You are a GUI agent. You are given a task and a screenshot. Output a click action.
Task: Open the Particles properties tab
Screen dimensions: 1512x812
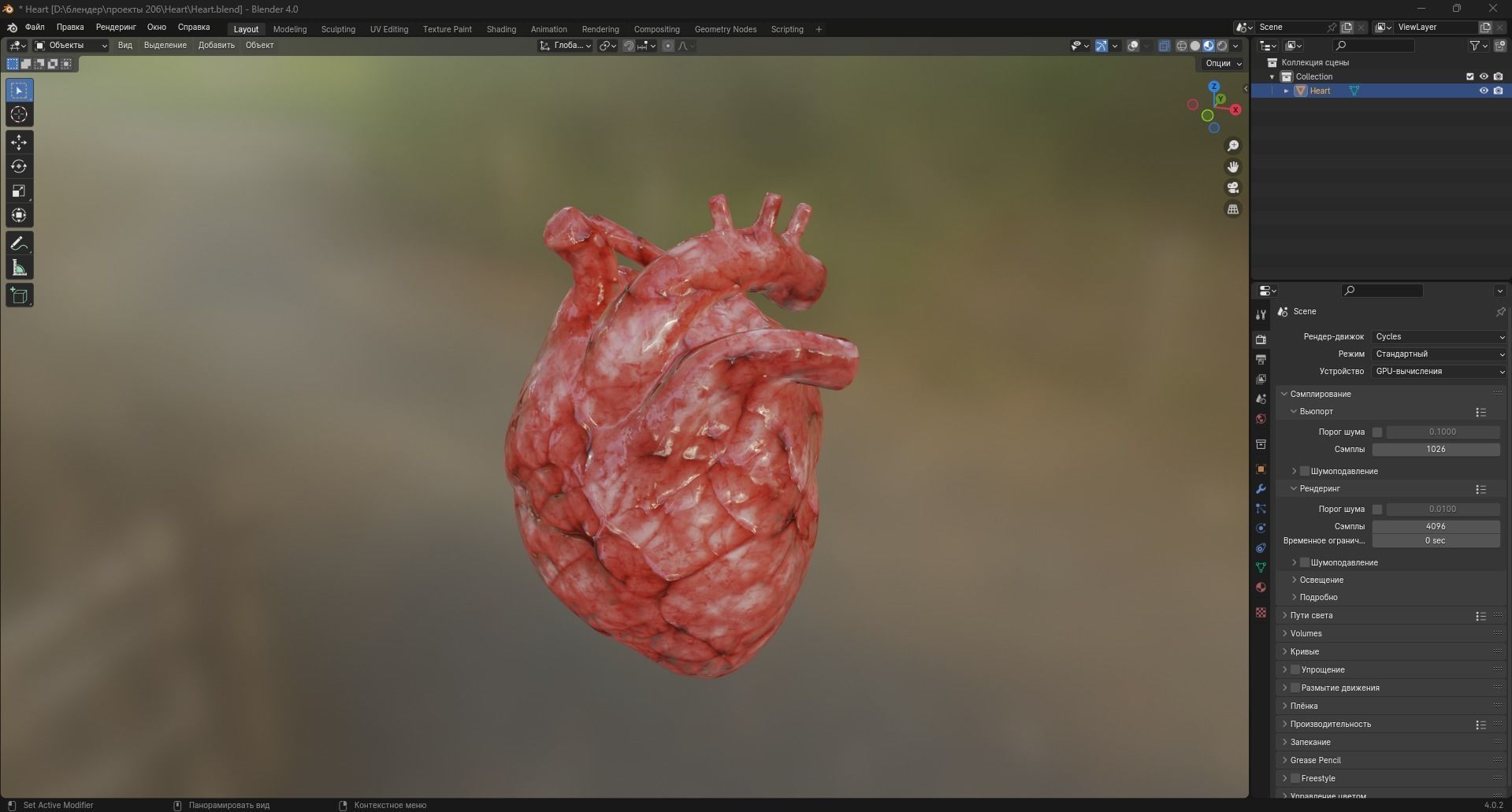click(x=1261, y=508)
